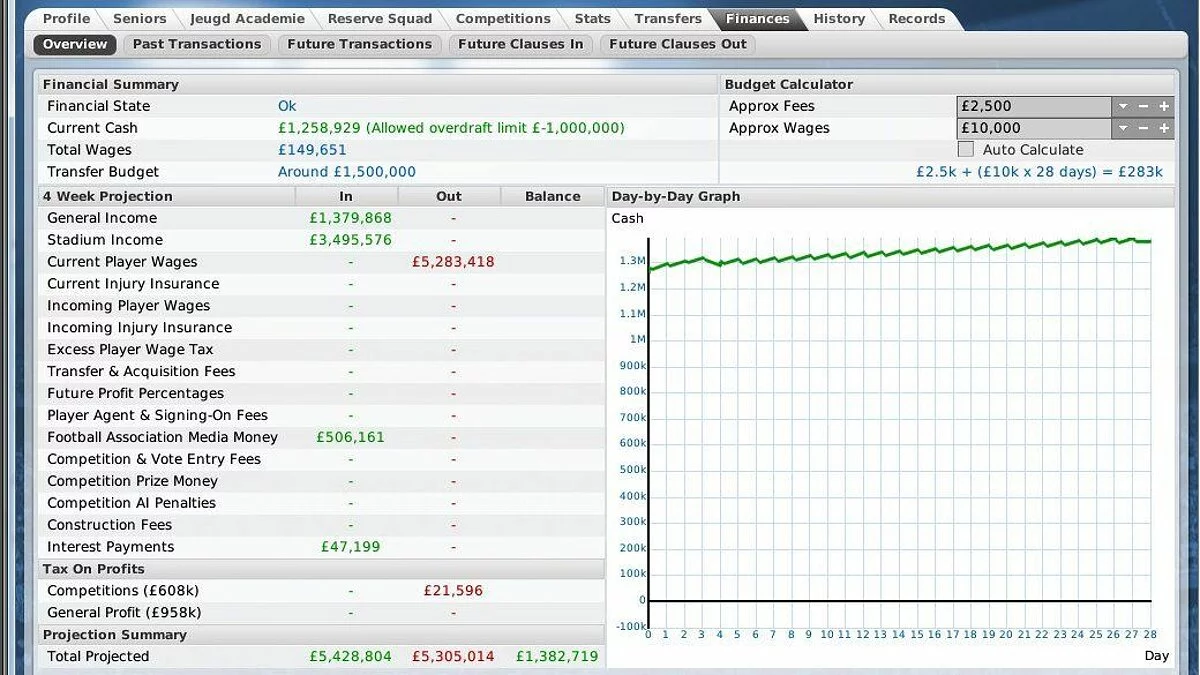Show the Past Transactions view

coord(197,44)
